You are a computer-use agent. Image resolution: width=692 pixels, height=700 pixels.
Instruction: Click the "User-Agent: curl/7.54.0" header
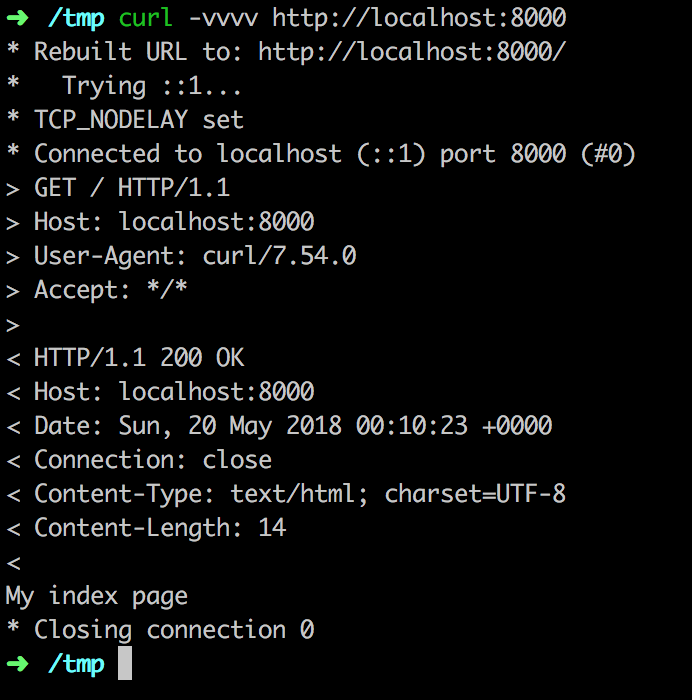(x=195, y=256)
